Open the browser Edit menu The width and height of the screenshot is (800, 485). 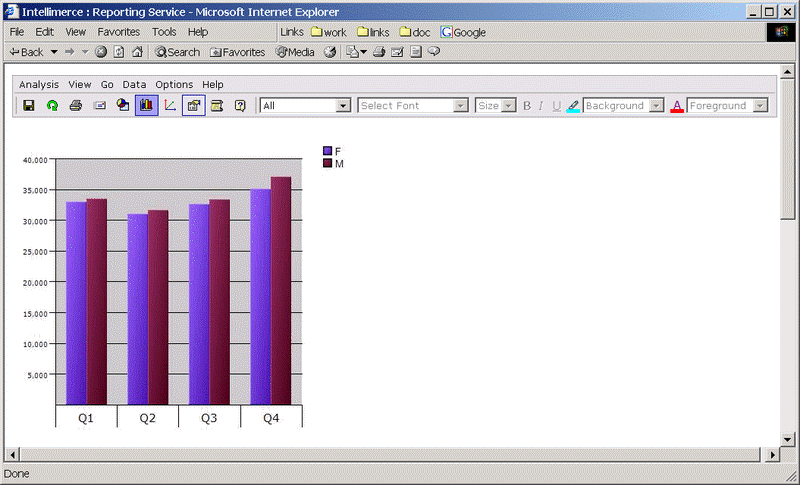click(44, 32)
